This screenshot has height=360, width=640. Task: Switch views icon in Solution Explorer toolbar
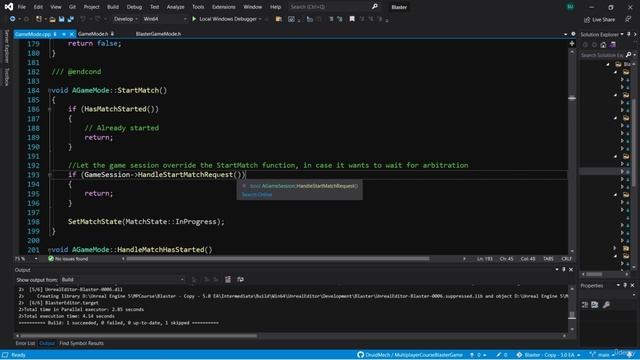pyautogui.click(x=612, y=45)
